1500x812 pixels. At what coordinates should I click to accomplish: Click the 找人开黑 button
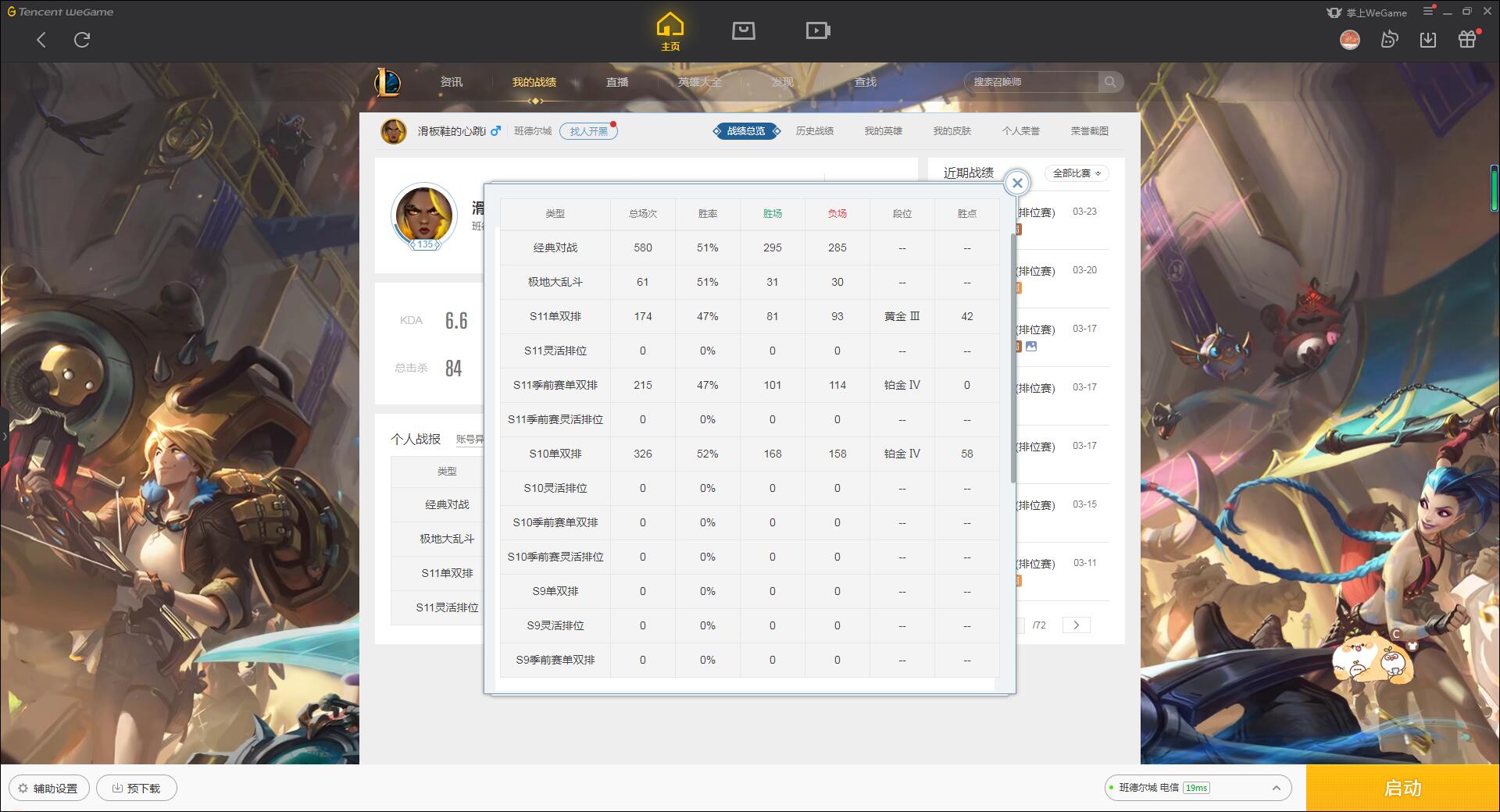tap(588, 131)
